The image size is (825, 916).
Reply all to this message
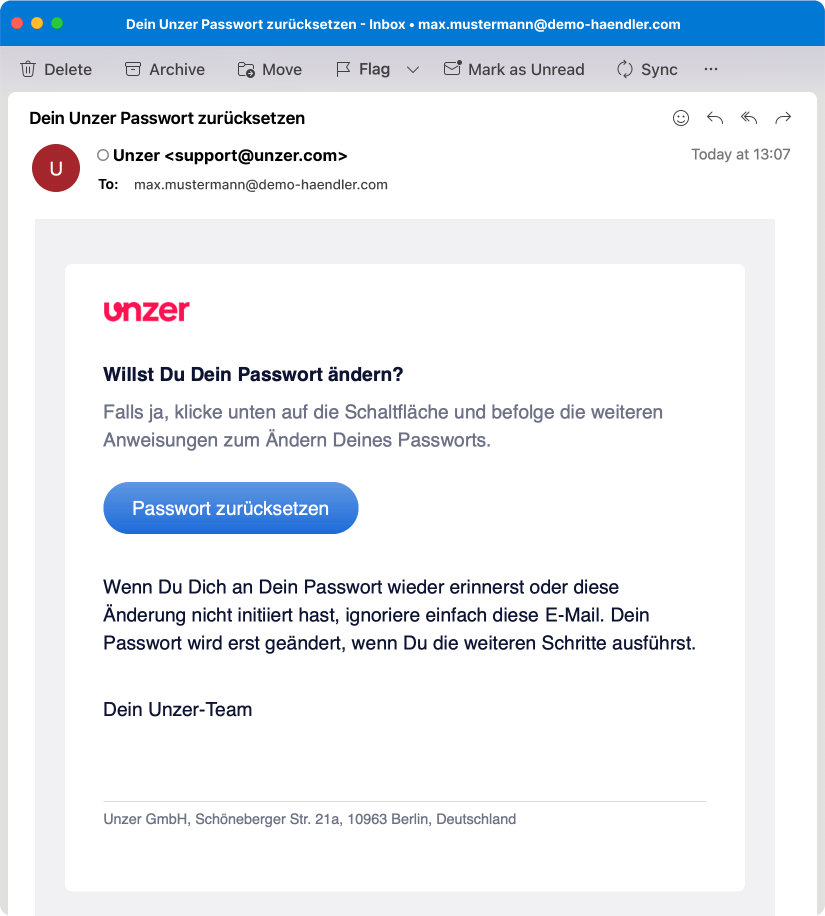pyautogui.click(x=749, y=118)
